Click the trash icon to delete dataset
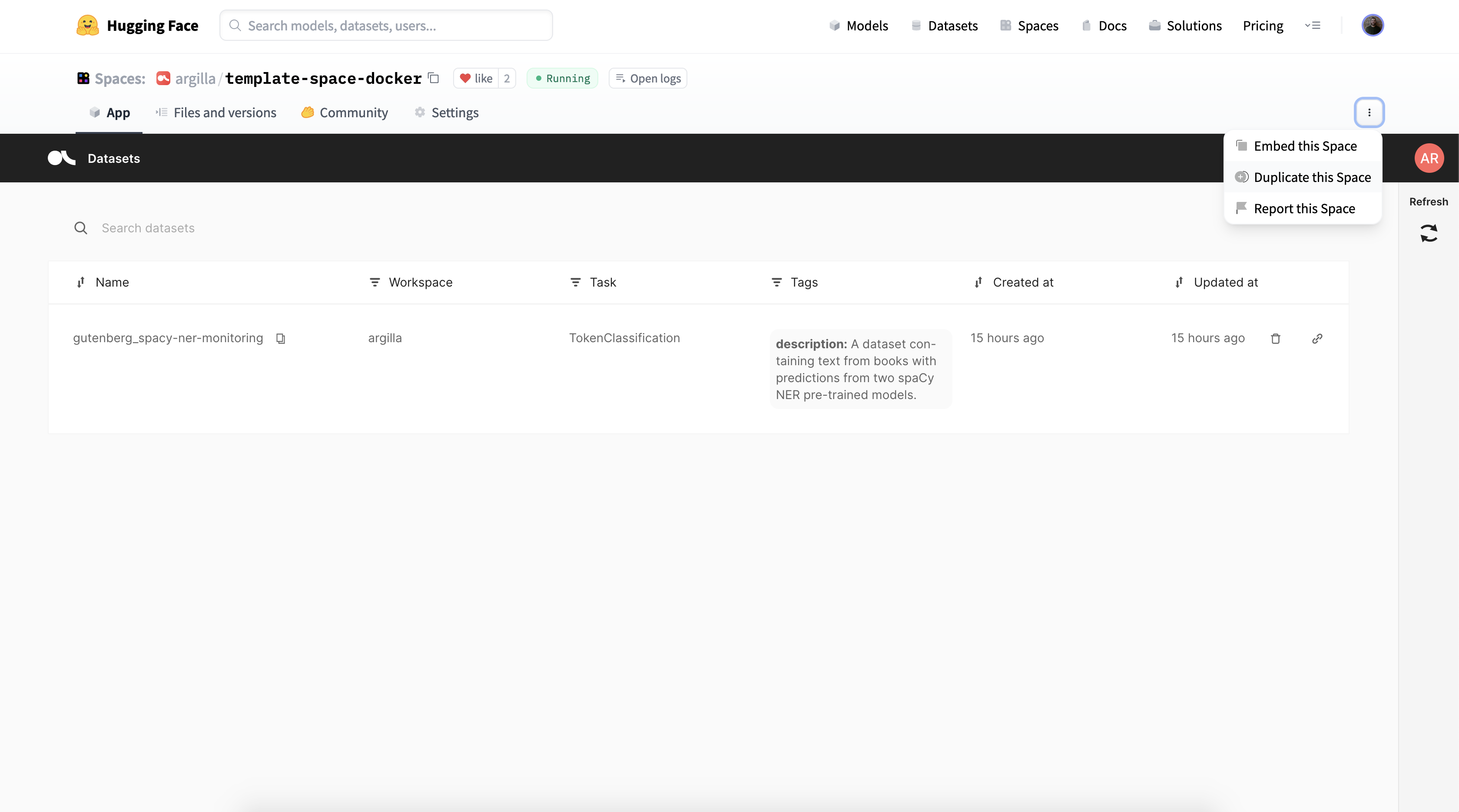This screenshot has width=1459, height=812. (1276, 338)
